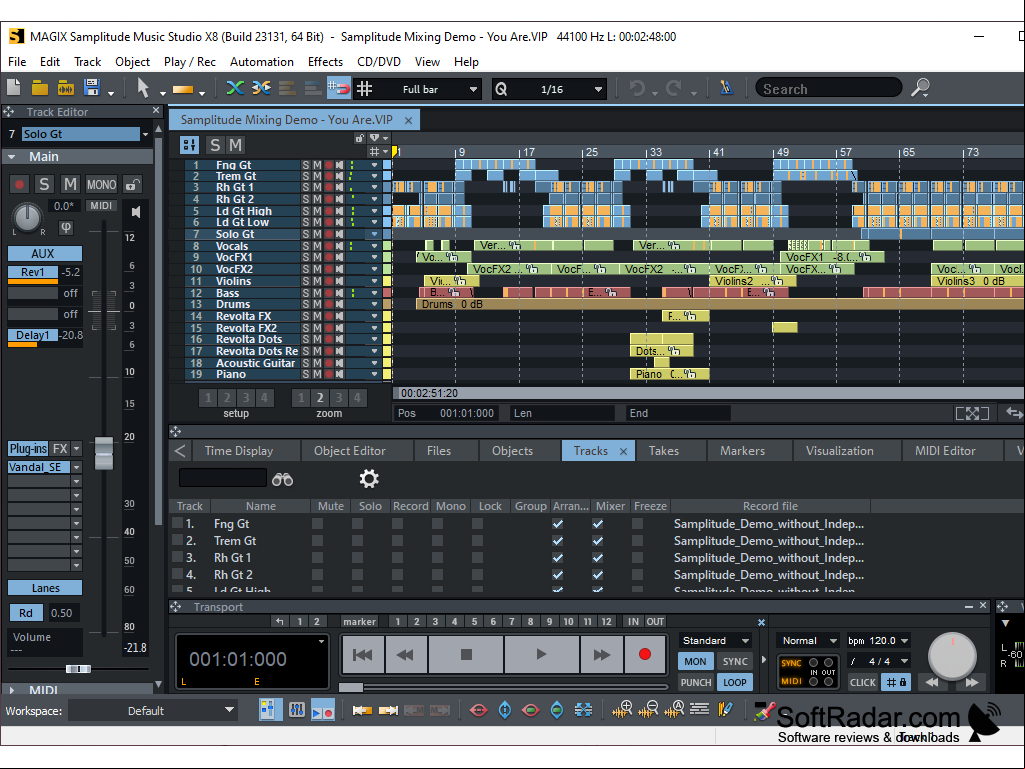The image size is (1025, 769).
Task: Click global Mute above the track list
Action: click(x=235, y=145)
